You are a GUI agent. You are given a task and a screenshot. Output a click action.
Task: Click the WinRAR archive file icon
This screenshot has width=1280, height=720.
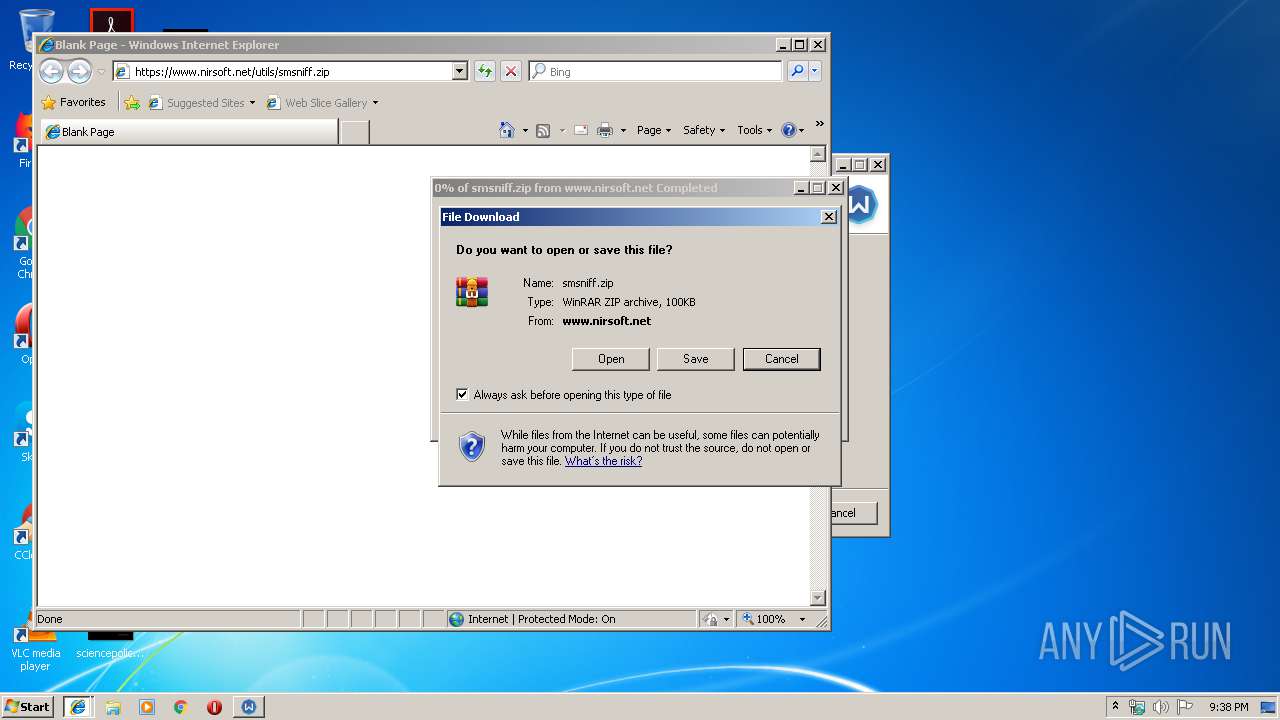(x=472, y=292)
